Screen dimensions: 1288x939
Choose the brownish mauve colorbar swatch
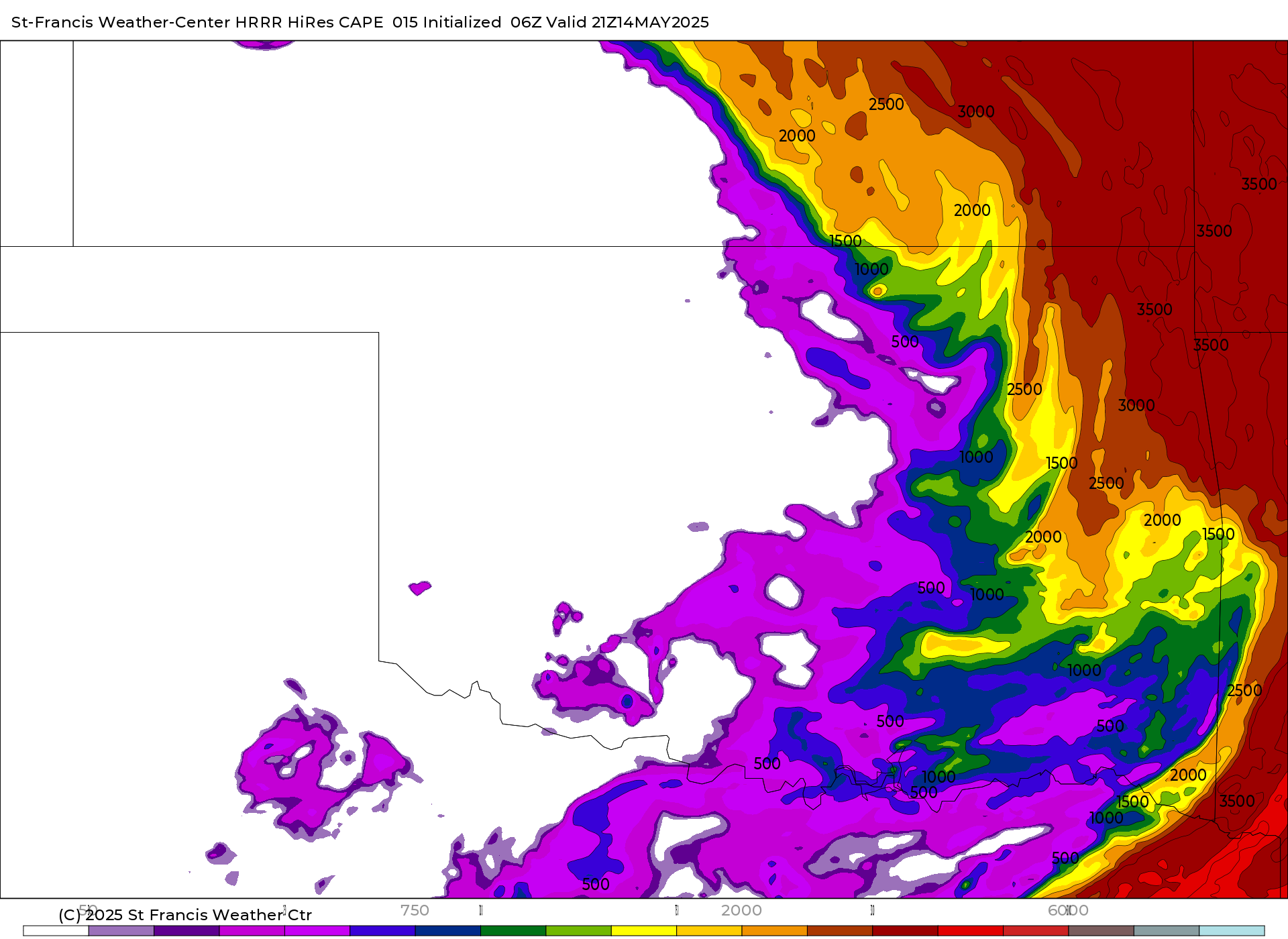point(1101,931)
